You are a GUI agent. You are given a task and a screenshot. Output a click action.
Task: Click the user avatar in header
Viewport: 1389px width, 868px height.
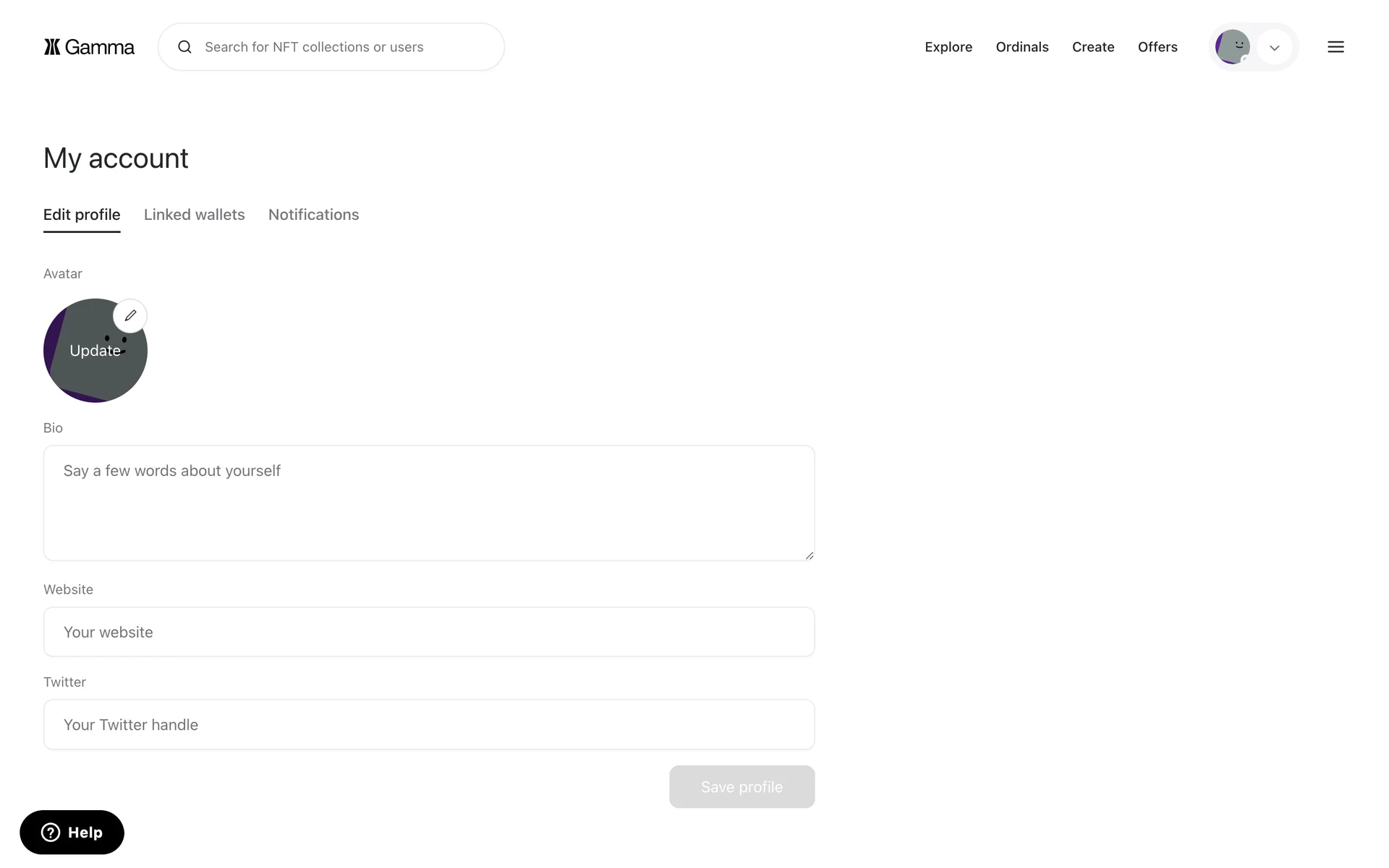[1232, 47]
